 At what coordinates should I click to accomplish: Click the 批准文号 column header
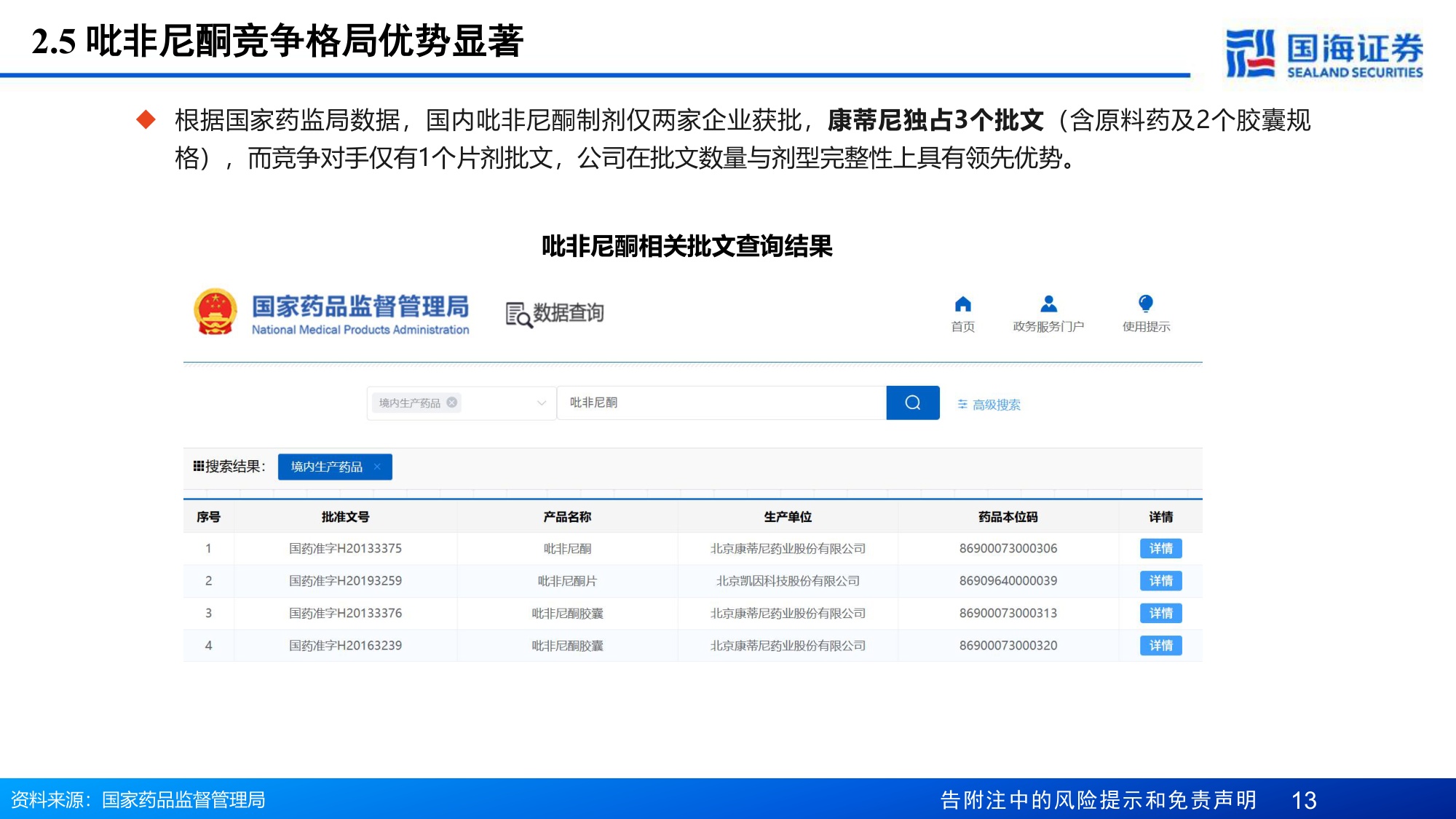click(345, 517)
